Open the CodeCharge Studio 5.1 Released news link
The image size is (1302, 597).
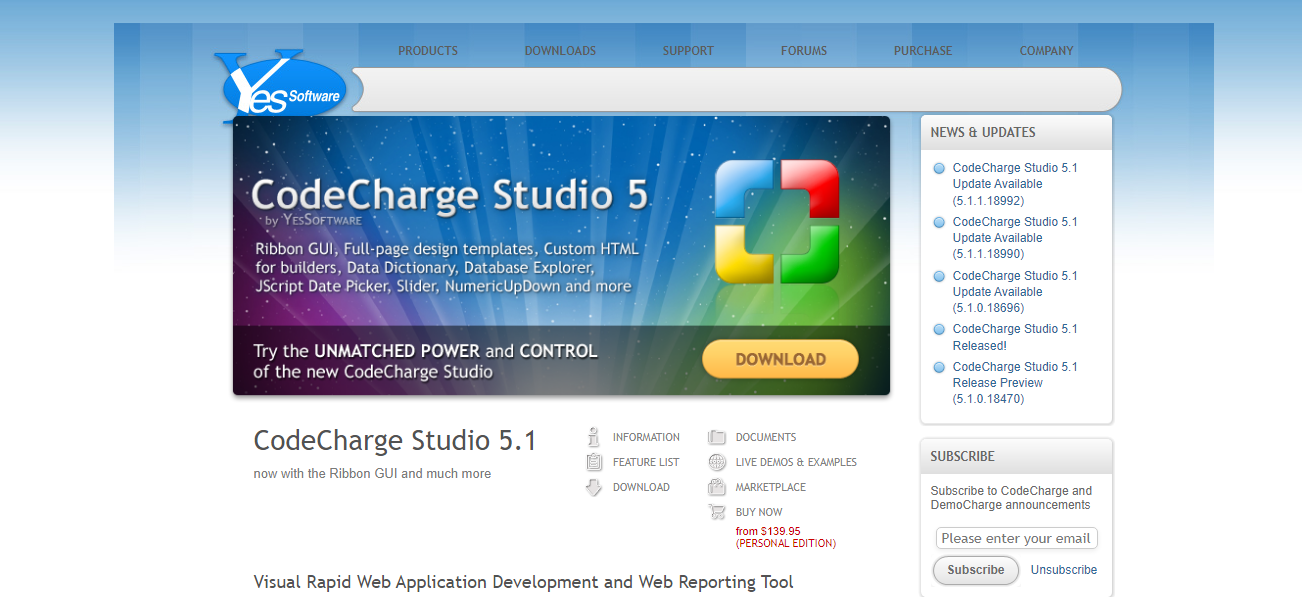click(1014, 337)
